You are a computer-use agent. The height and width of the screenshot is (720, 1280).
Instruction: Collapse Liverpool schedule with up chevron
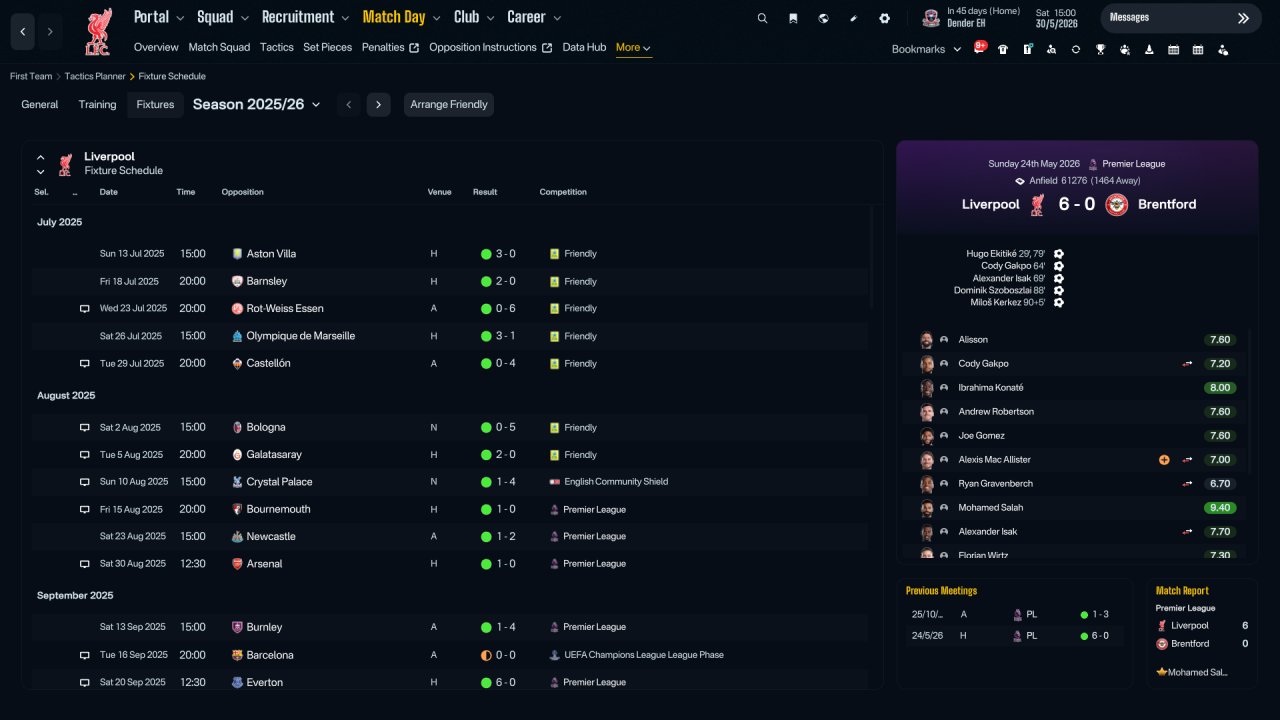(41, 157)
